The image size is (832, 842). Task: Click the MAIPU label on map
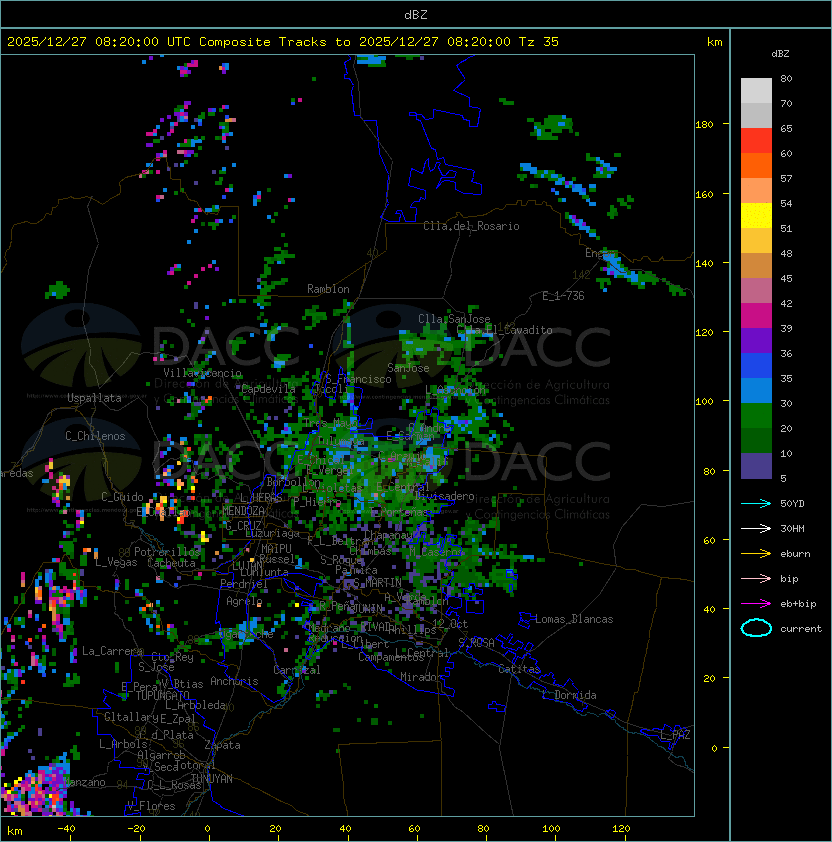[276, 549]
